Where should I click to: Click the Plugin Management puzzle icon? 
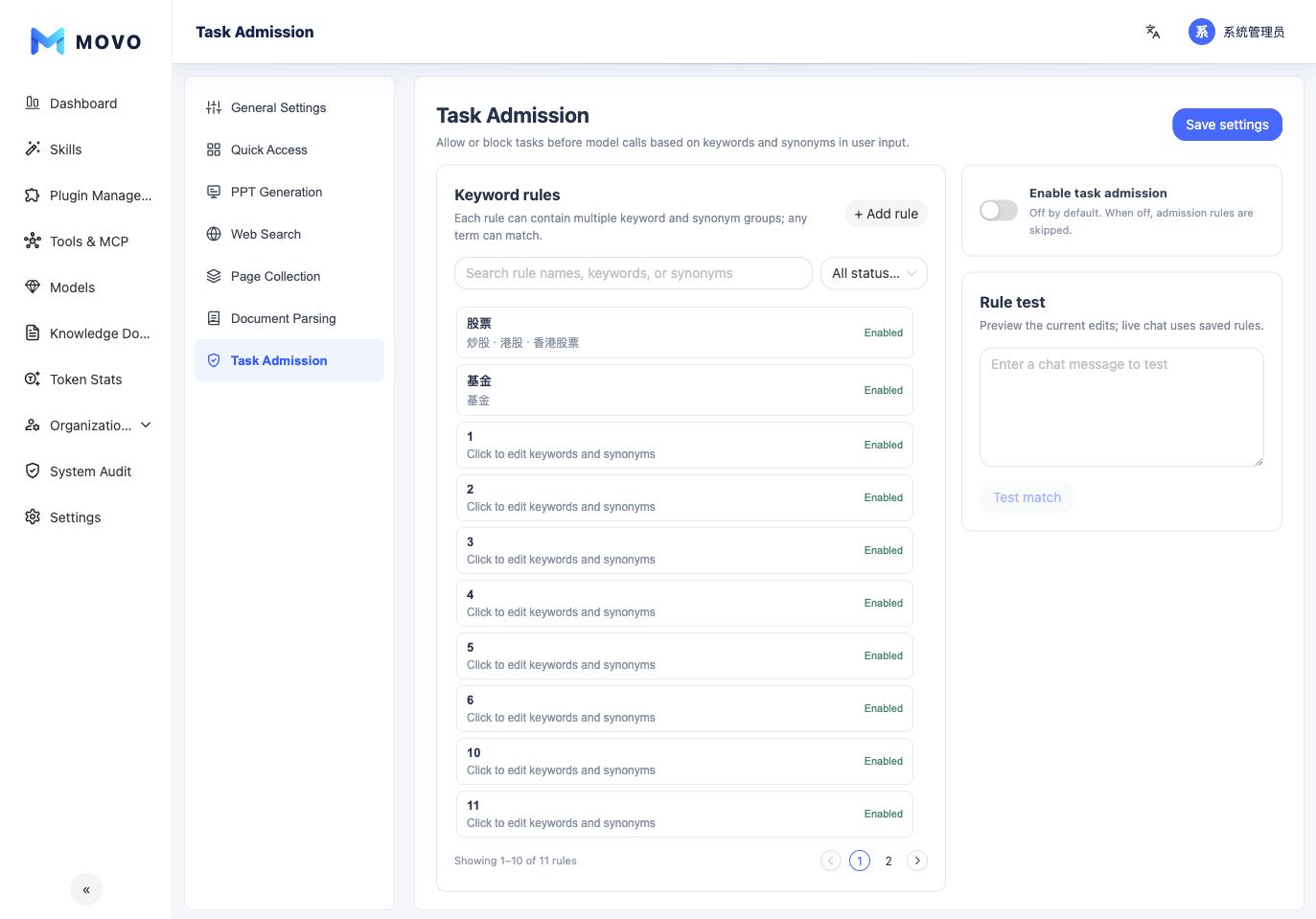coord(33,195)
